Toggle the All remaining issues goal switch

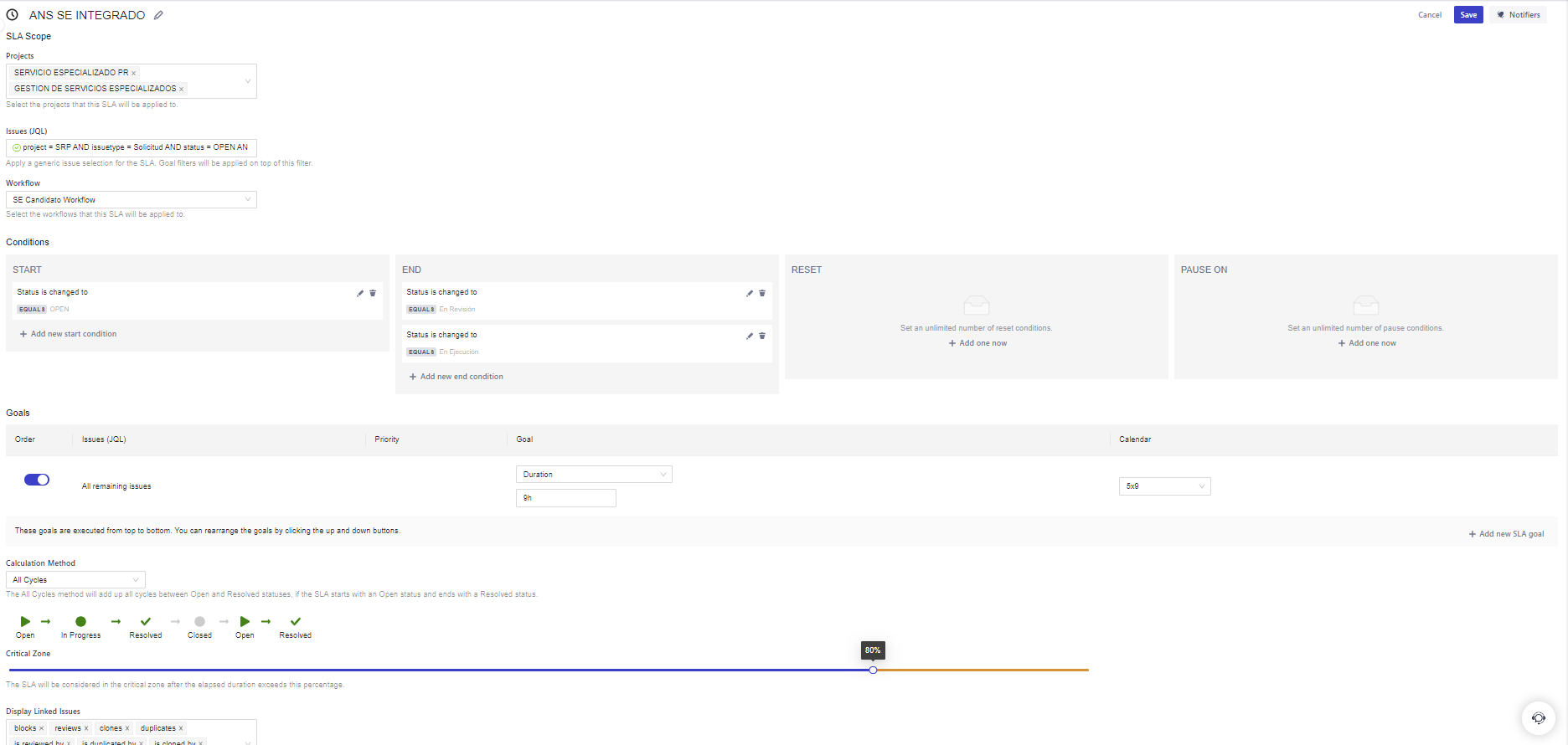click(x=37, y=480)
